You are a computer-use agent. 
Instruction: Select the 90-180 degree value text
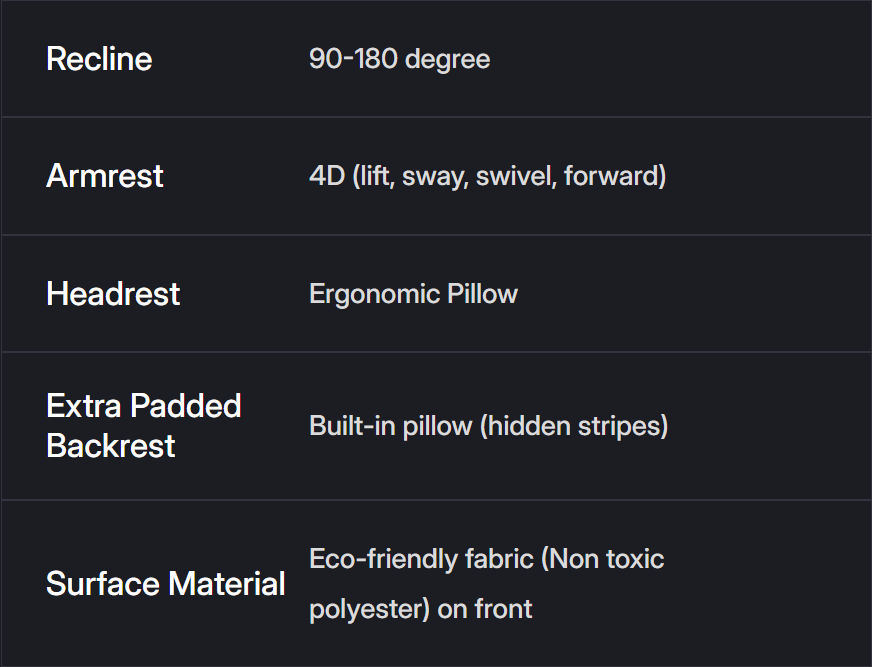pyautogui.click(x=399, y=59)
